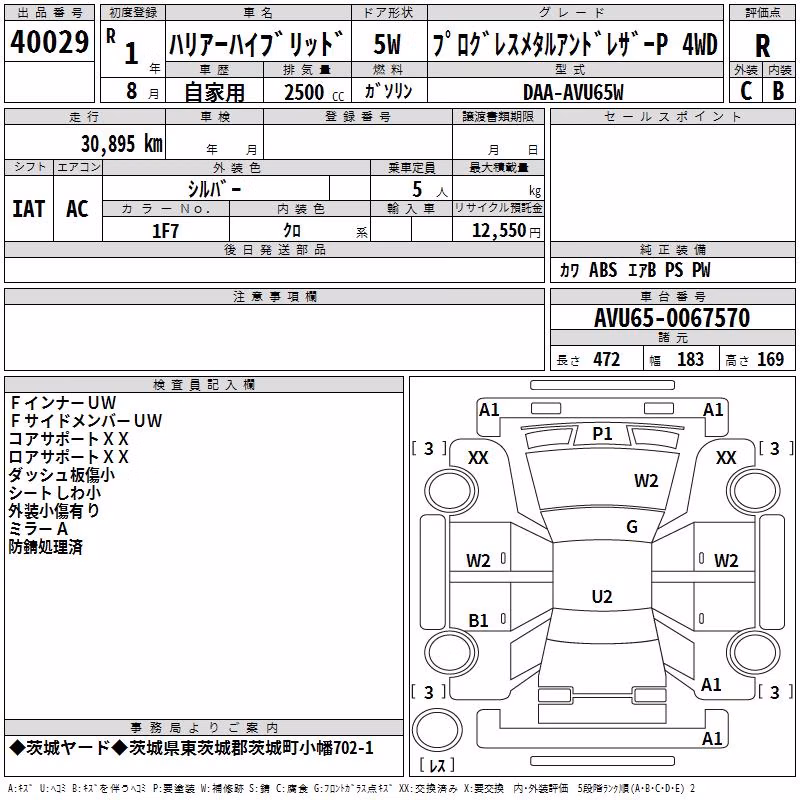Screen dimensions: 800x800
Task: Select note 防錆処理済
Action: [45, 547]
